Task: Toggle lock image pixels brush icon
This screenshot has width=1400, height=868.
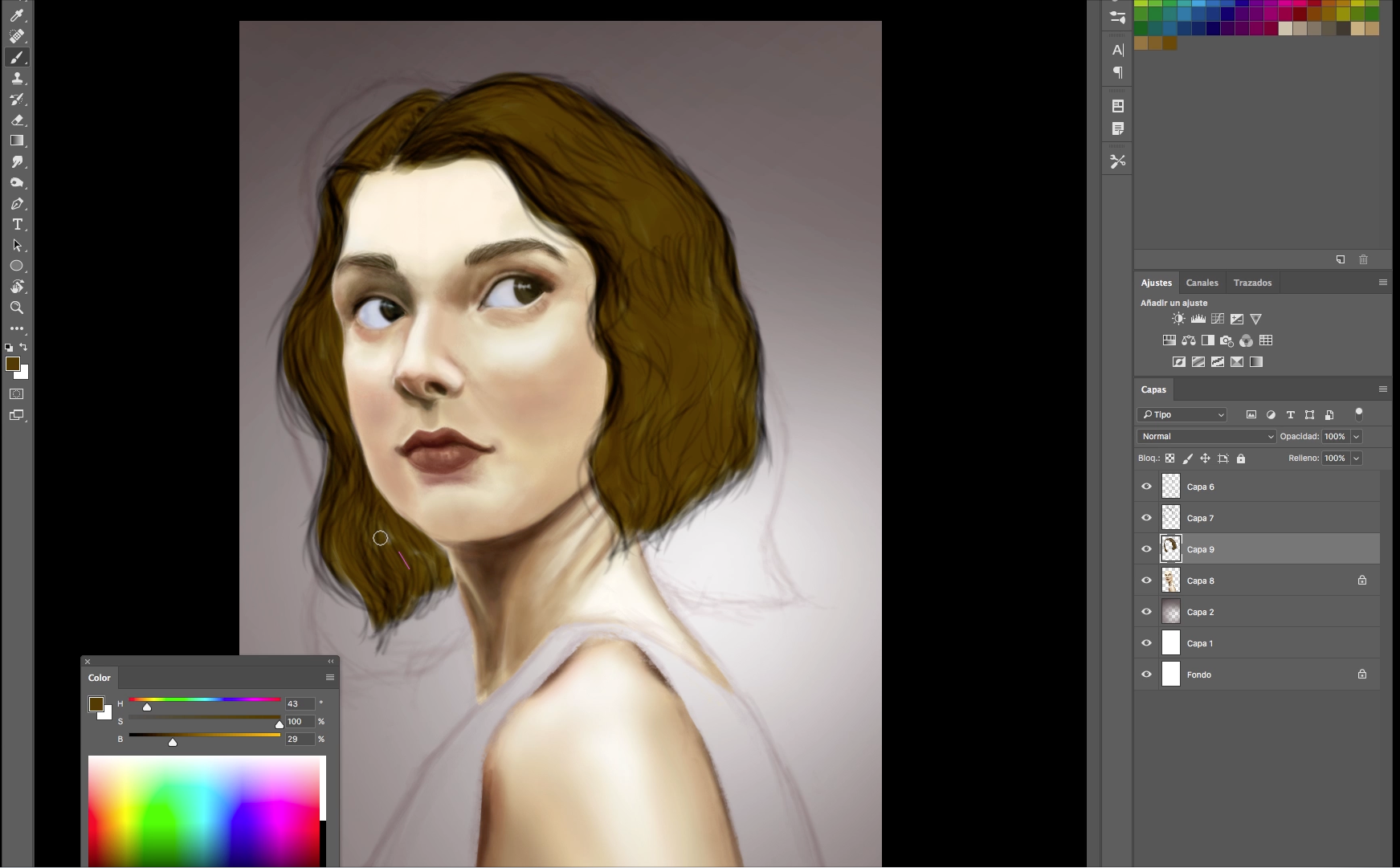Action: [x=1187, y=458]
